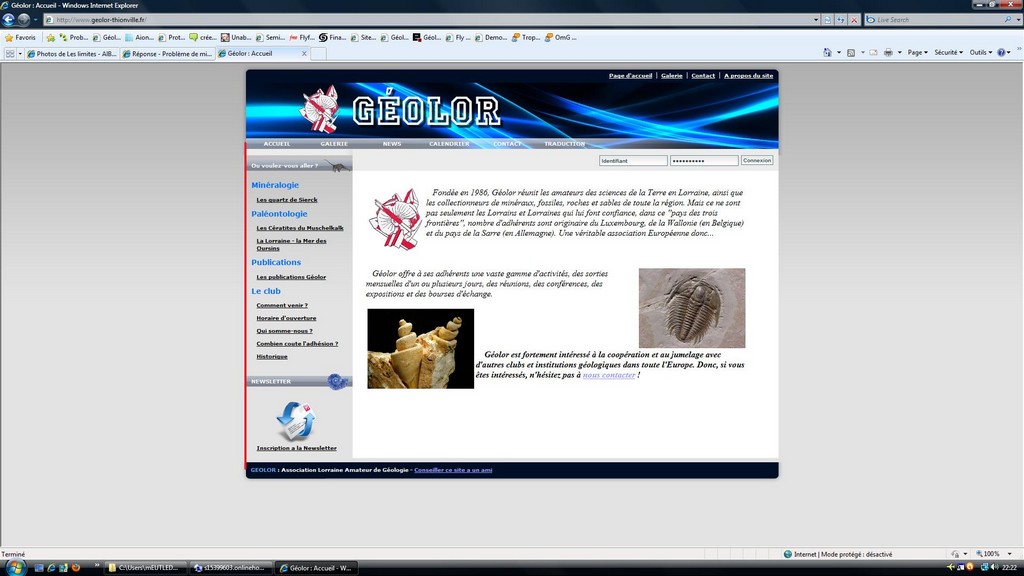1024x576 pixels.
Task: Open the 'Semi...' favorites bar bookmark
Action: coord(270,37)
